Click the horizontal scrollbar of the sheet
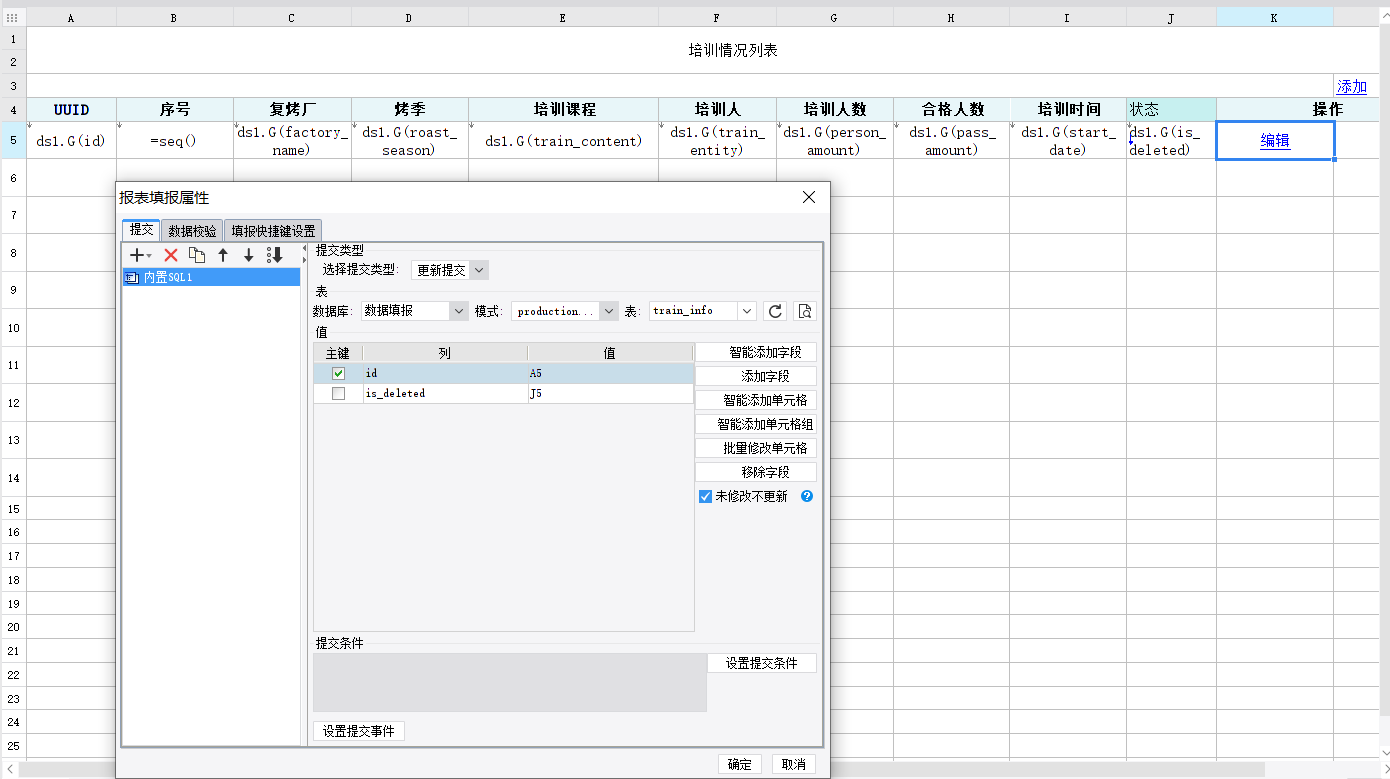Viewport: 1390px width, 779px height. tap(640, 769)
